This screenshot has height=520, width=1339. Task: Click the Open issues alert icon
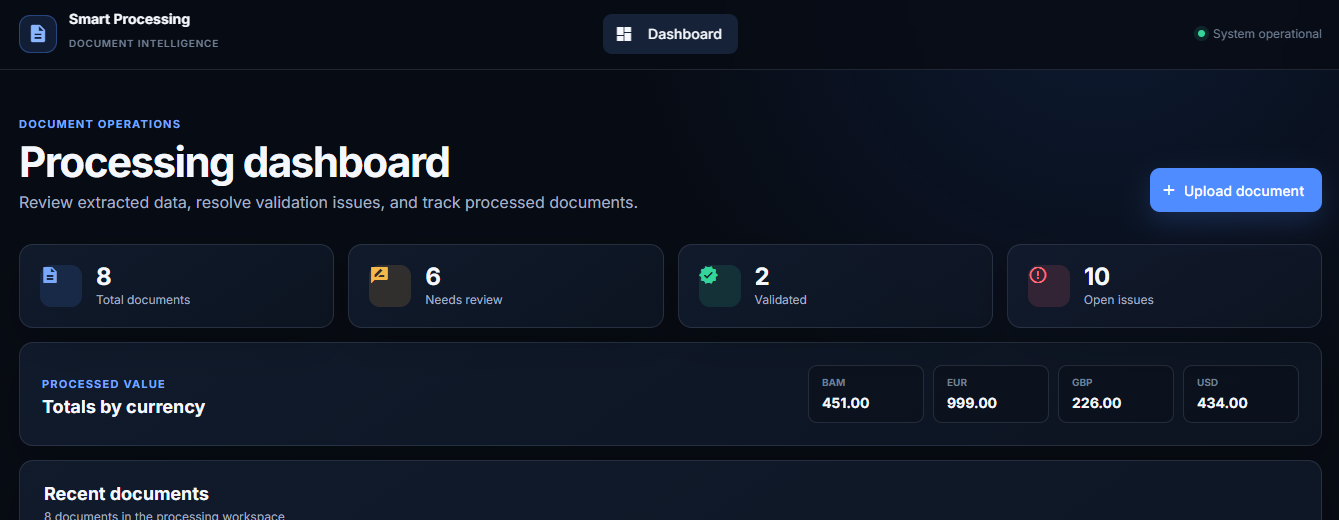(x=1038, y=274)
